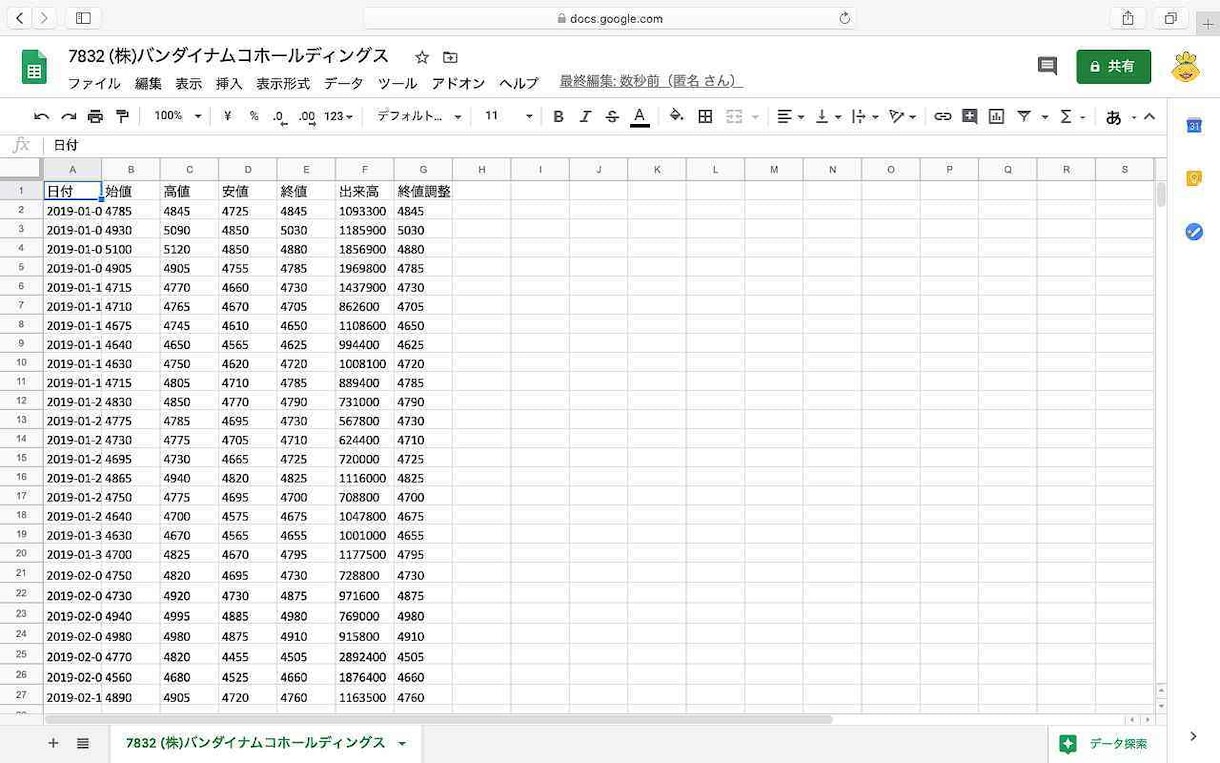
Task: Open text rotation dropdown
Action: [x=902, y=117]
